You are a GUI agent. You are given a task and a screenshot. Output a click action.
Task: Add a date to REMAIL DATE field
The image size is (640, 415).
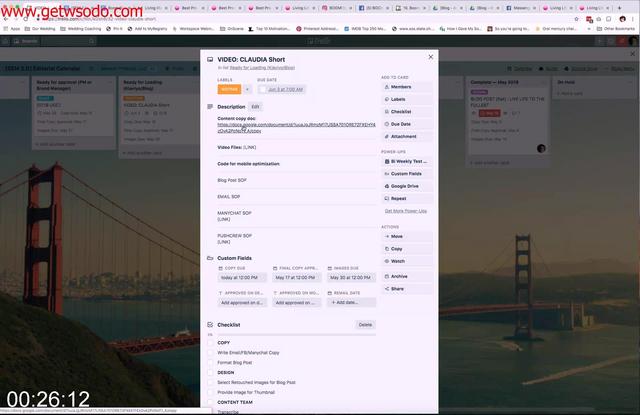(351, 302)
